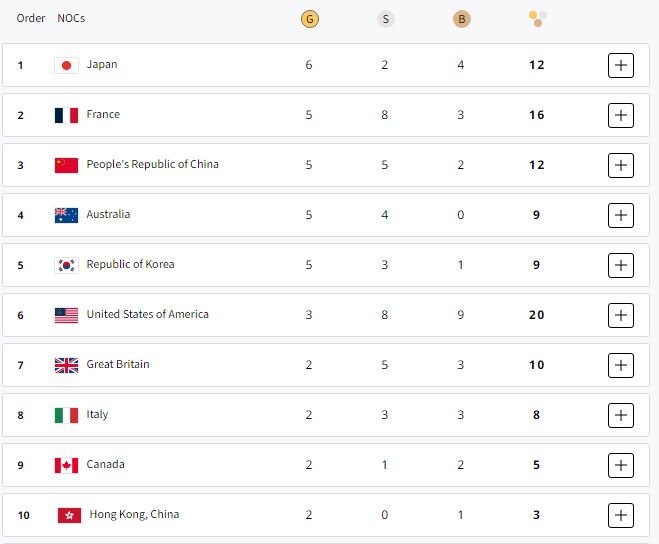Image resolution: width=659 pixels, height=544 pixels.
Task: Select the France total medals value 16
Action: pos(537,115)
